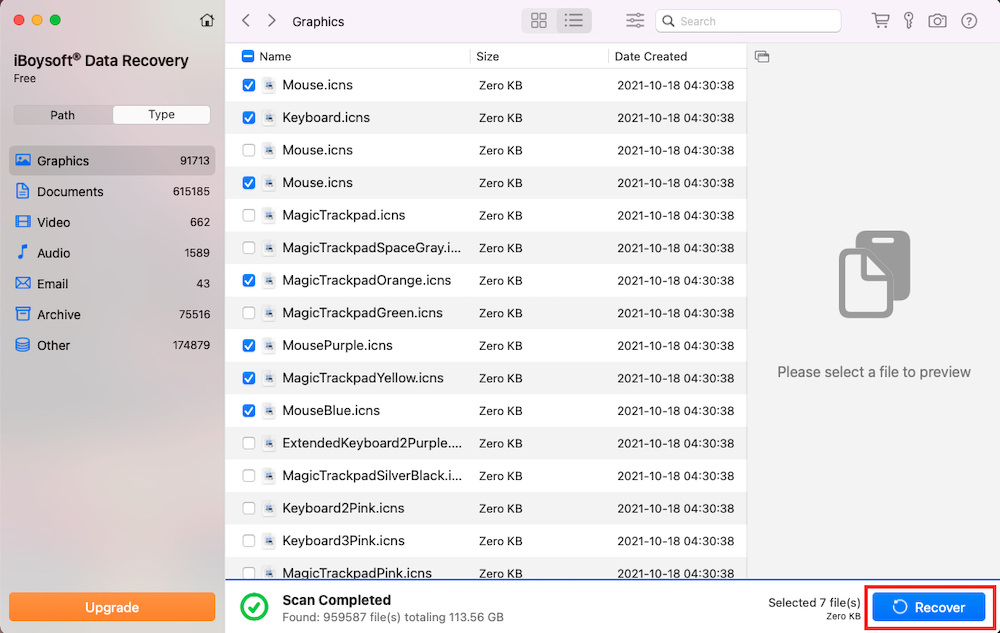Select the file name ExtendedKeyboard2Purple
The image size is (1000, 633).
(372, 443)
